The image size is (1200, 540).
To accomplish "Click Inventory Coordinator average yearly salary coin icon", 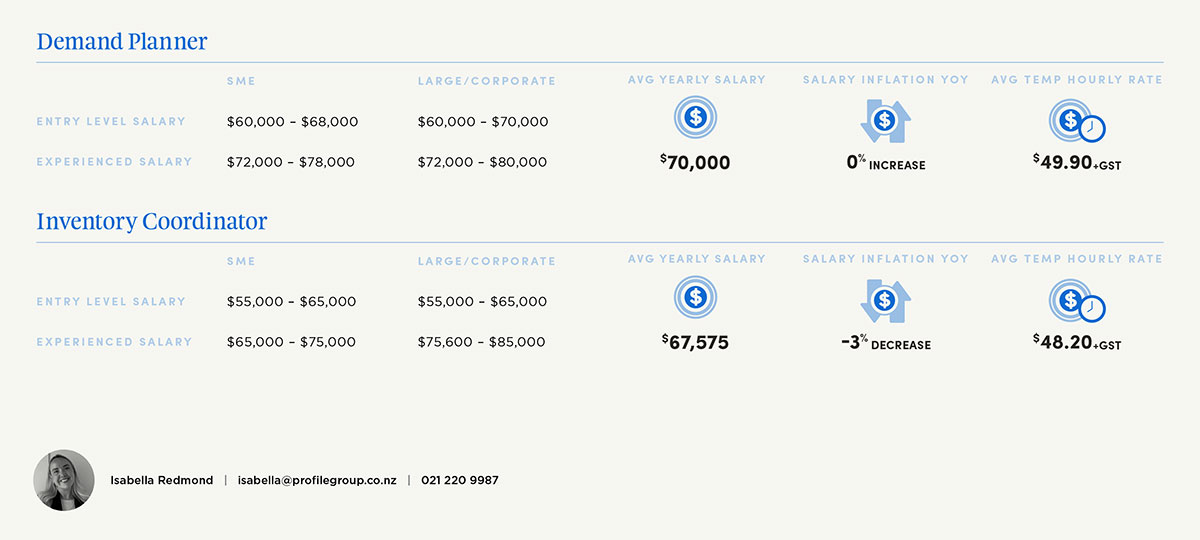I will point(696,297).
